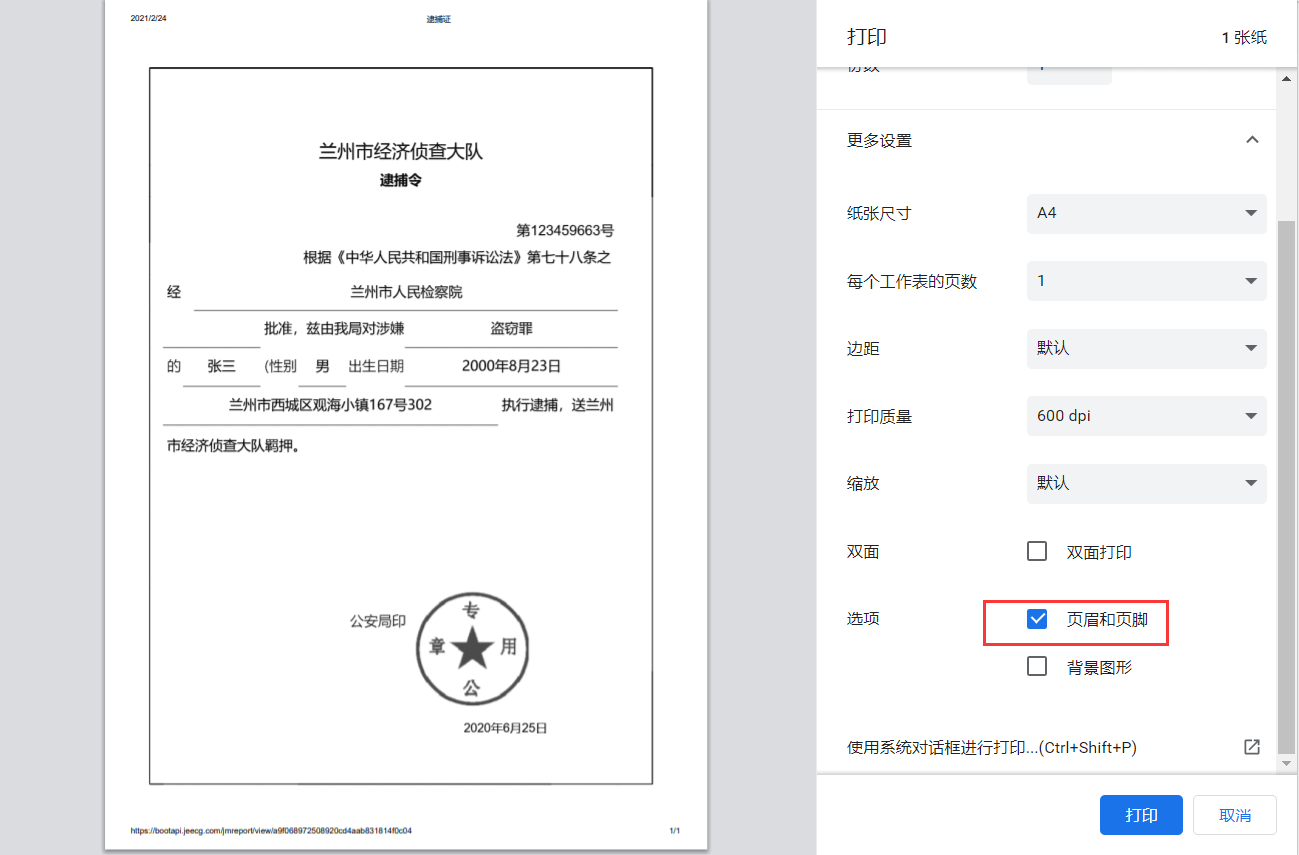Click the 取消 button

pos(1234,815)
